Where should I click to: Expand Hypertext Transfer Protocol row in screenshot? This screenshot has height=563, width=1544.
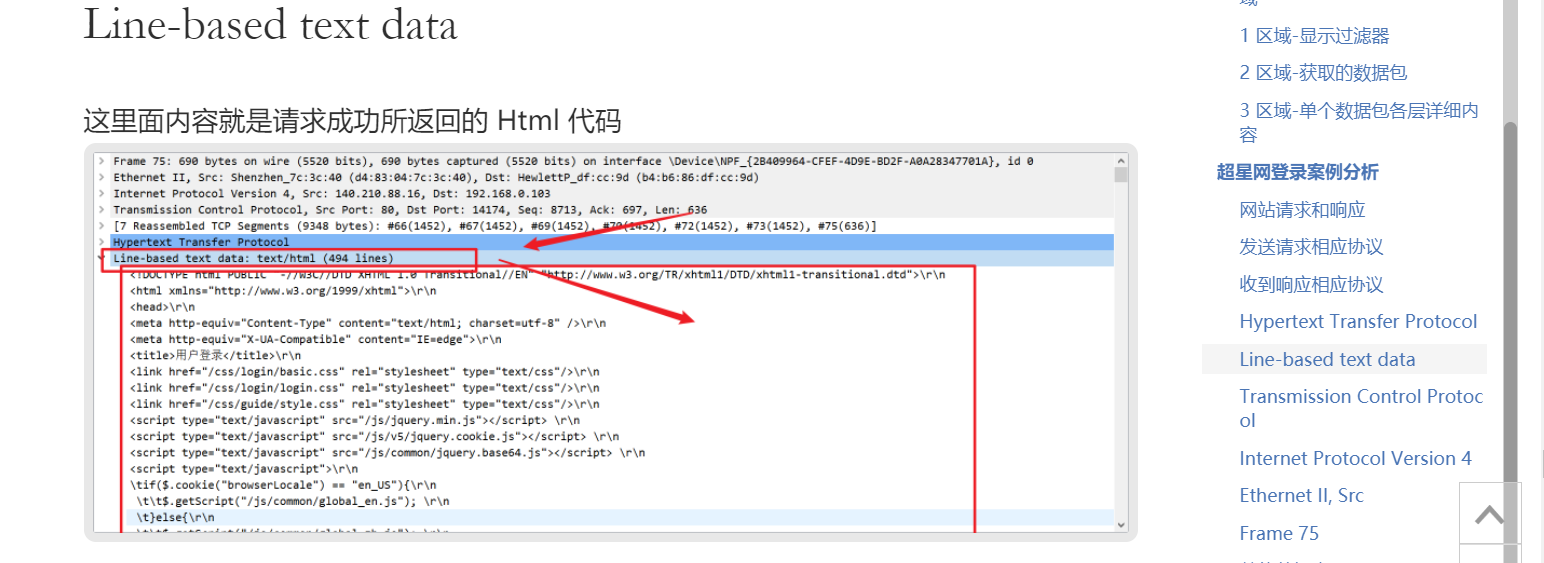pyautogui.click(x=100, y=242)
